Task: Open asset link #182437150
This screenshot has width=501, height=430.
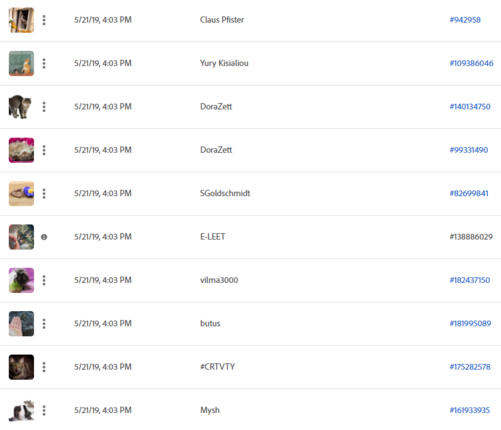Action: point(470,280)
